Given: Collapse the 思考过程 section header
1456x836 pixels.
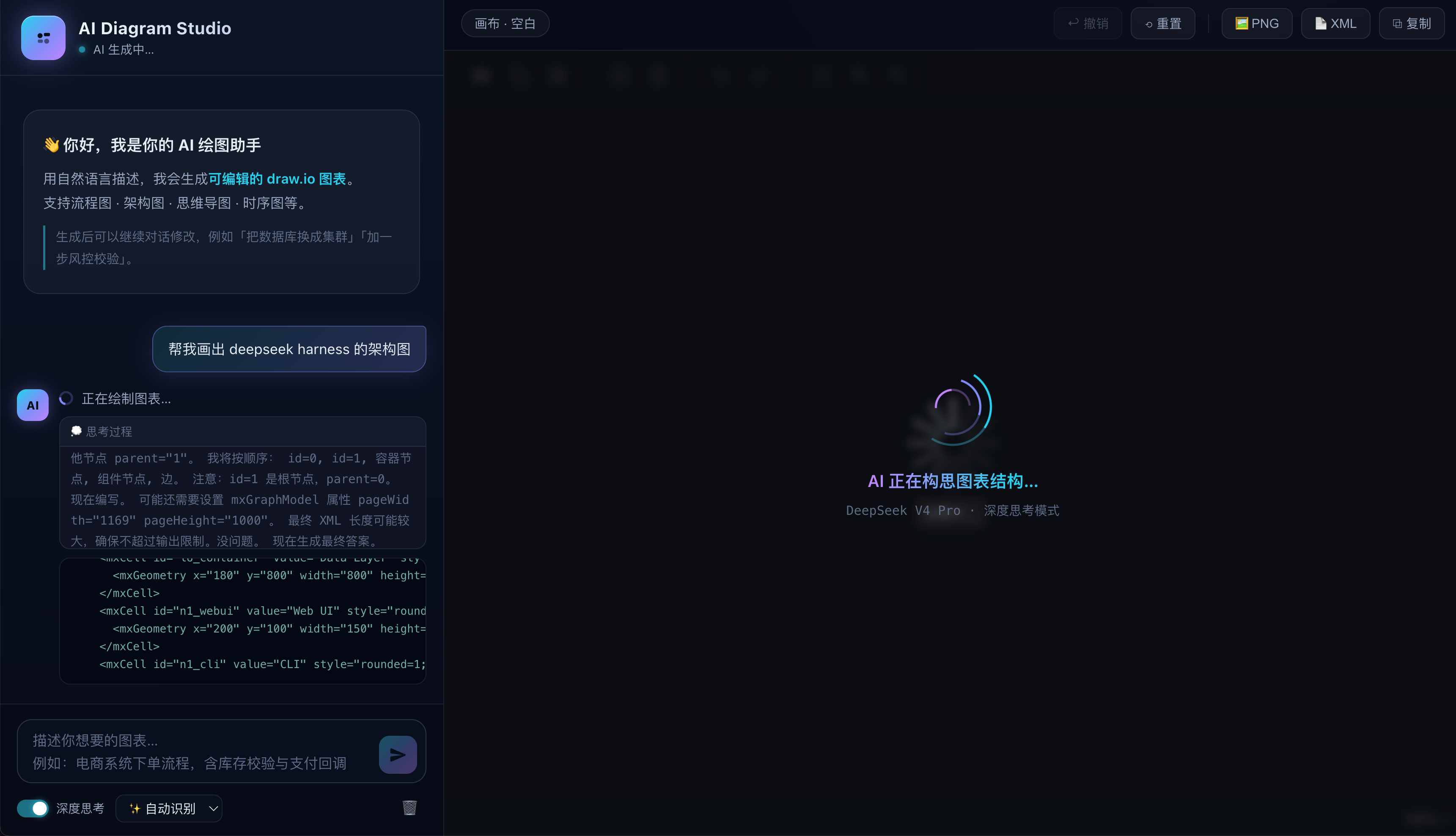Looking at the screenshot, I should [243, 432].
